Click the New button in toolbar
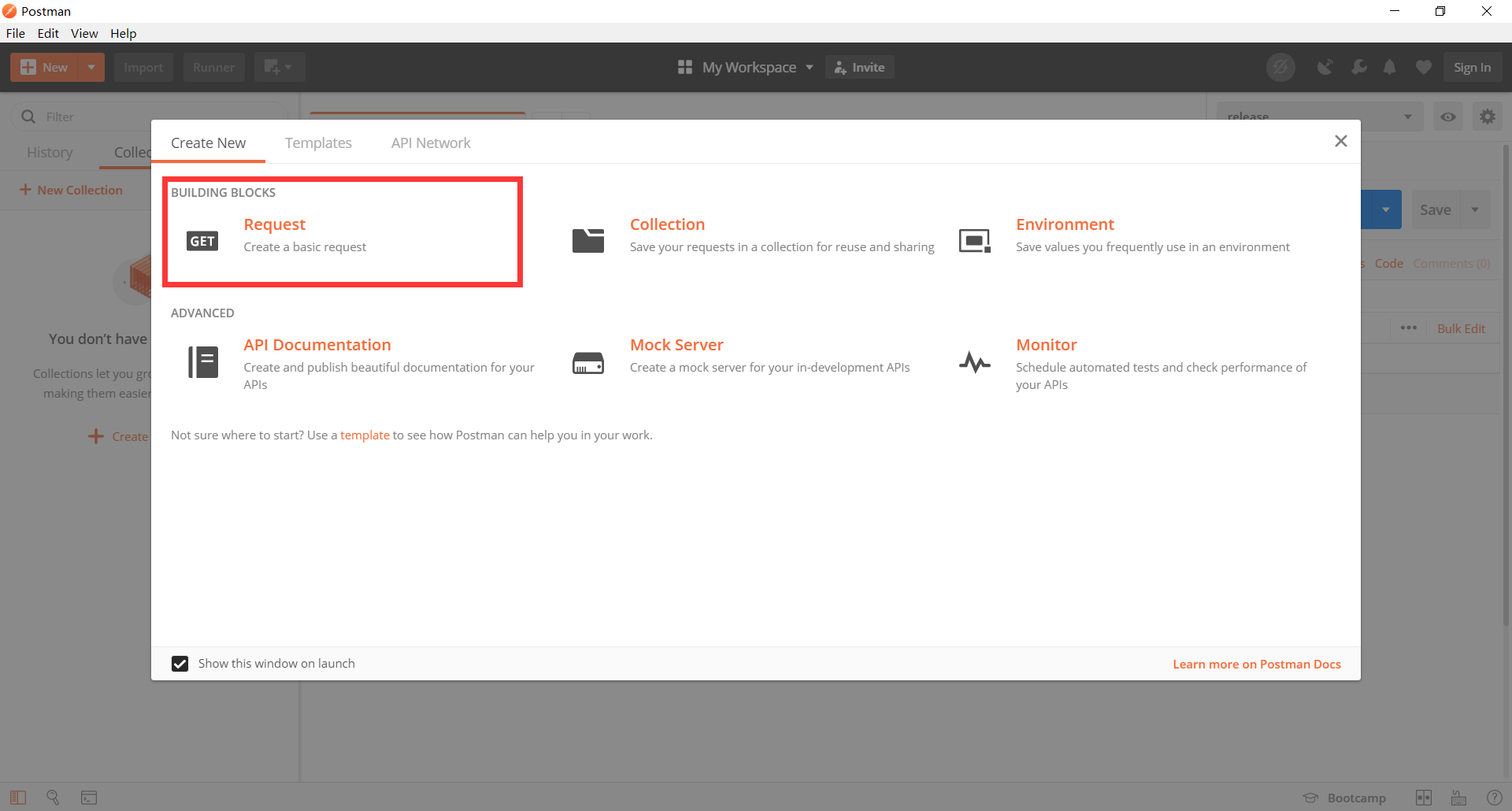 click(45, 68)
